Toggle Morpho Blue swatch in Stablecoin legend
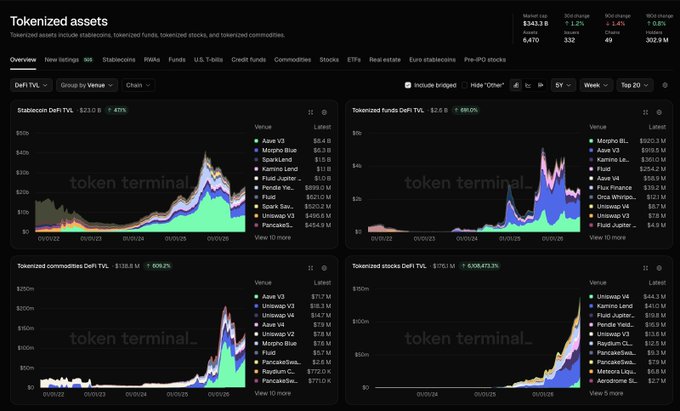The height and width of the screenshot is (411, 680). (256, 150)
